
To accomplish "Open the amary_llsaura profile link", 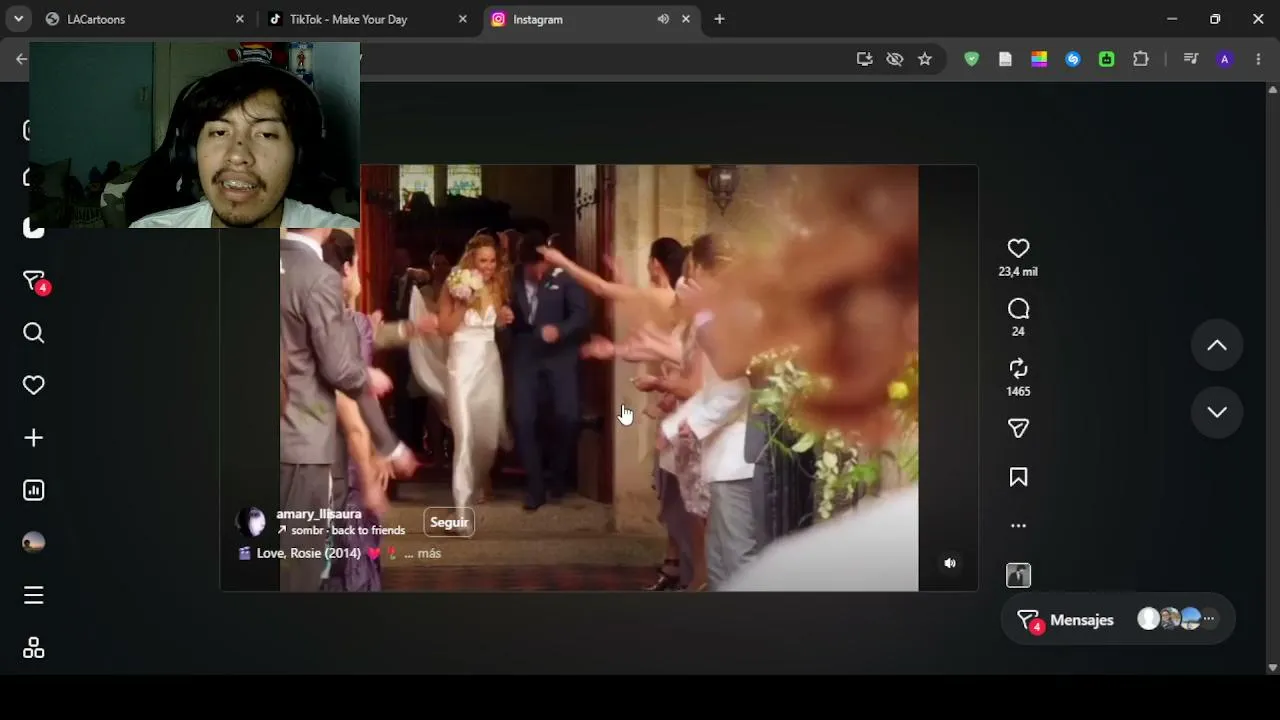I will (x=319, y=514).
